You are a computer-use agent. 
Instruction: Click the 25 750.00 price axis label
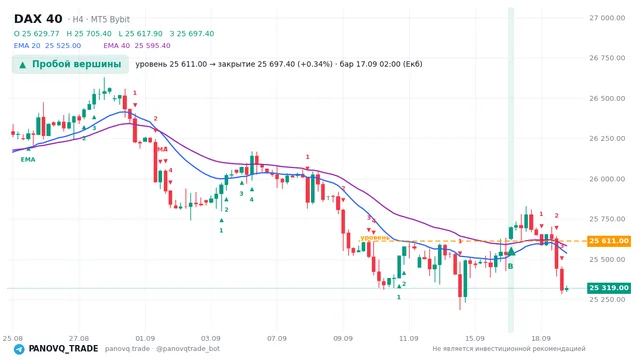pos(607,219)
